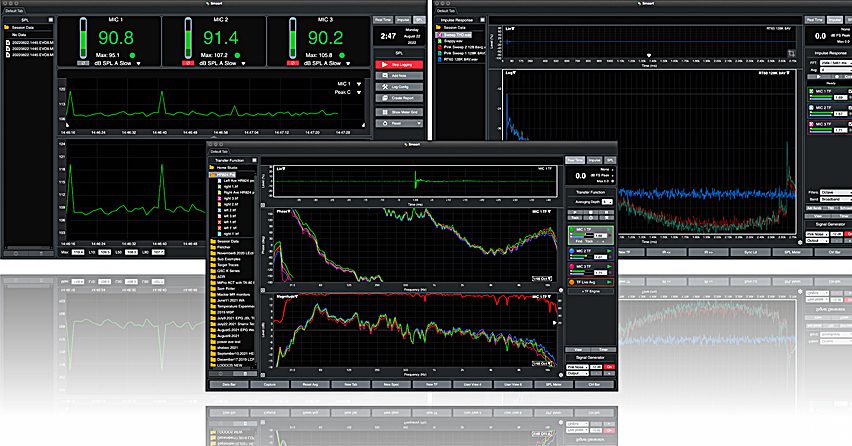Click Show Meter Grid button

(400, 113)
